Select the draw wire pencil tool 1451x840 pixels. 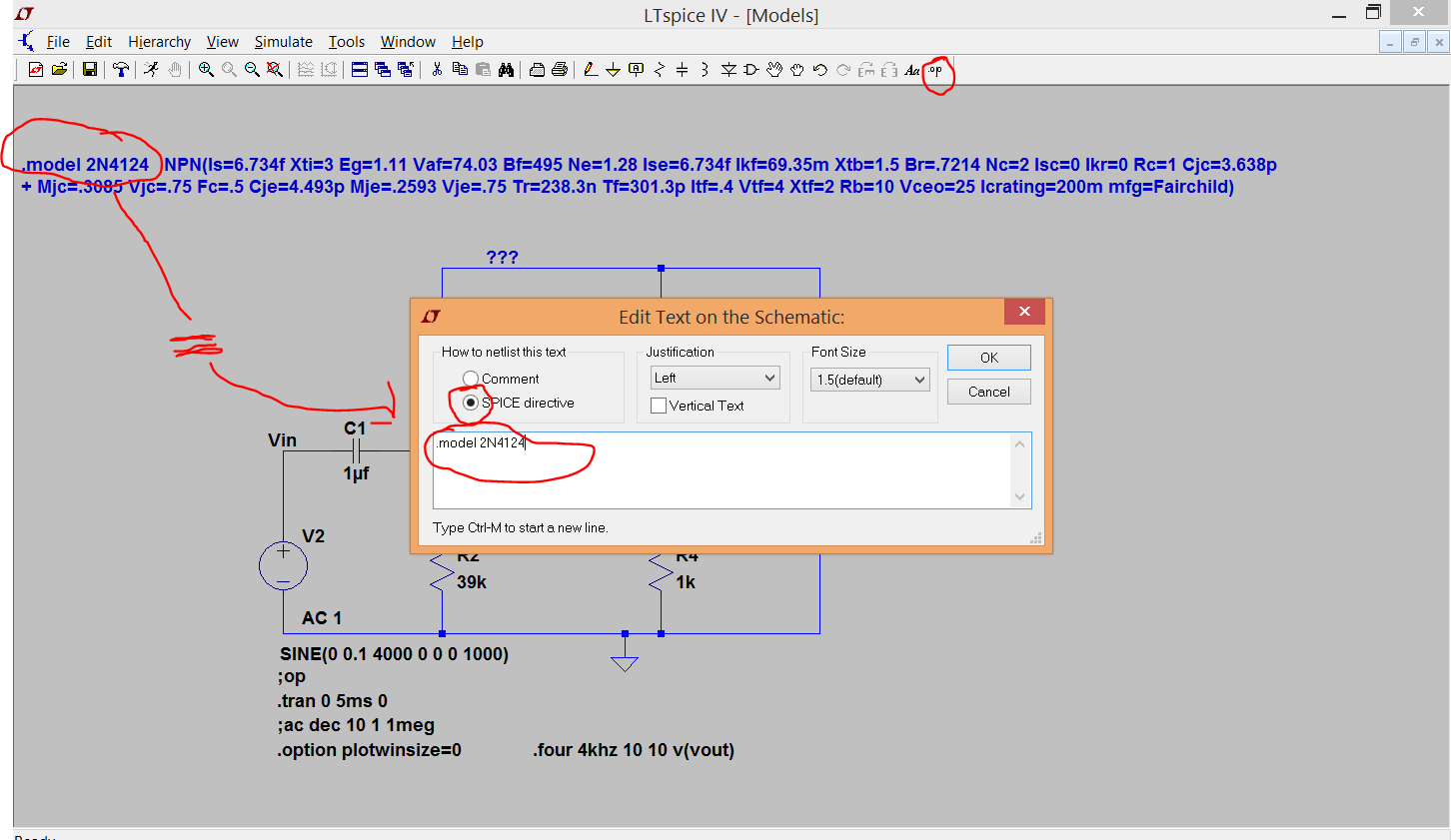[591, 70]
